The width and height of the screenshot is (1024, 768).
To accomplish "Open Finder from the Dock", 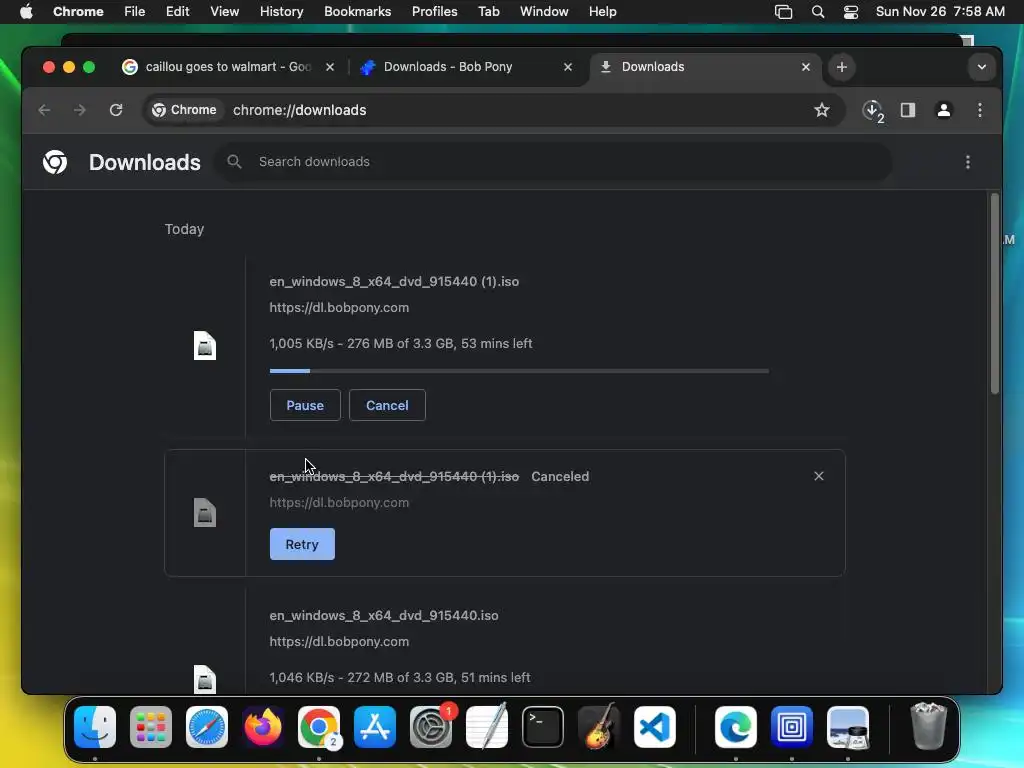I will 95,727.
